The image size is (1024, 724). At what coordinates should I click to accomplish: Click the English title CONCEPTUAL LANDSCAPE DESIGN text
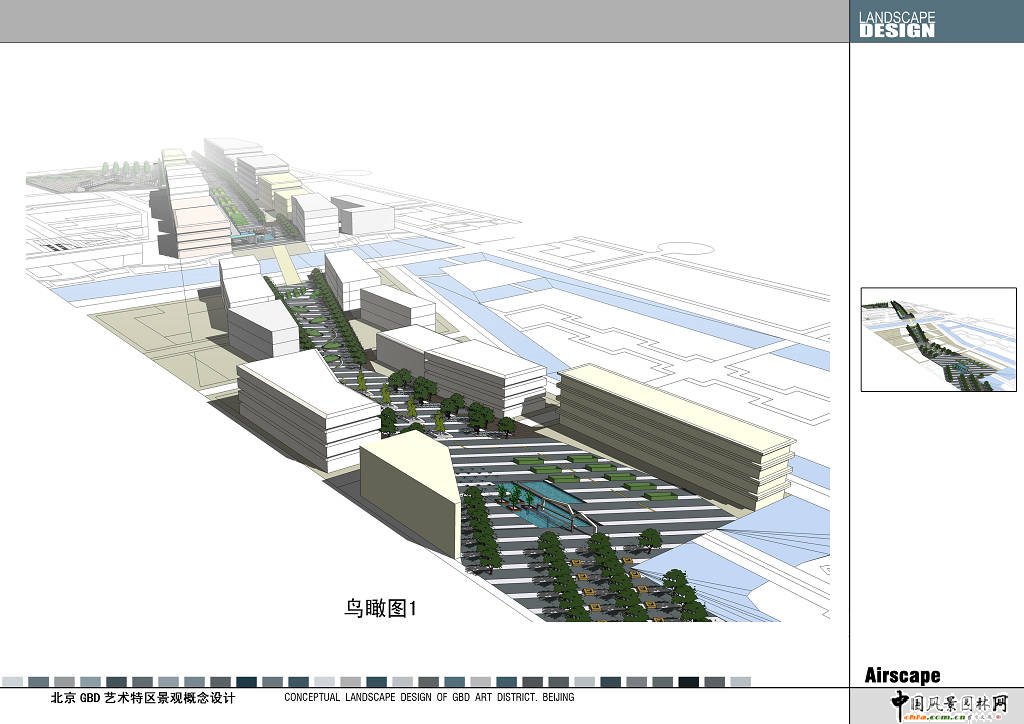(429, 698)
